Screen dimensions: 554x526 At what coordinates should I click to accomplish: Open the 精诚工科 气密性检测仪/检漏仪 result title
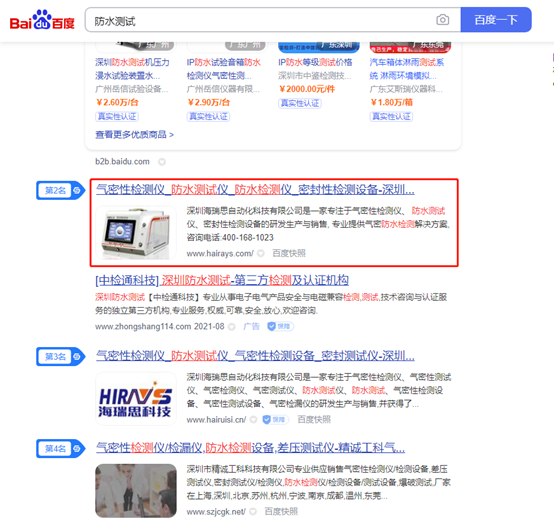click(x=251, y=448)
